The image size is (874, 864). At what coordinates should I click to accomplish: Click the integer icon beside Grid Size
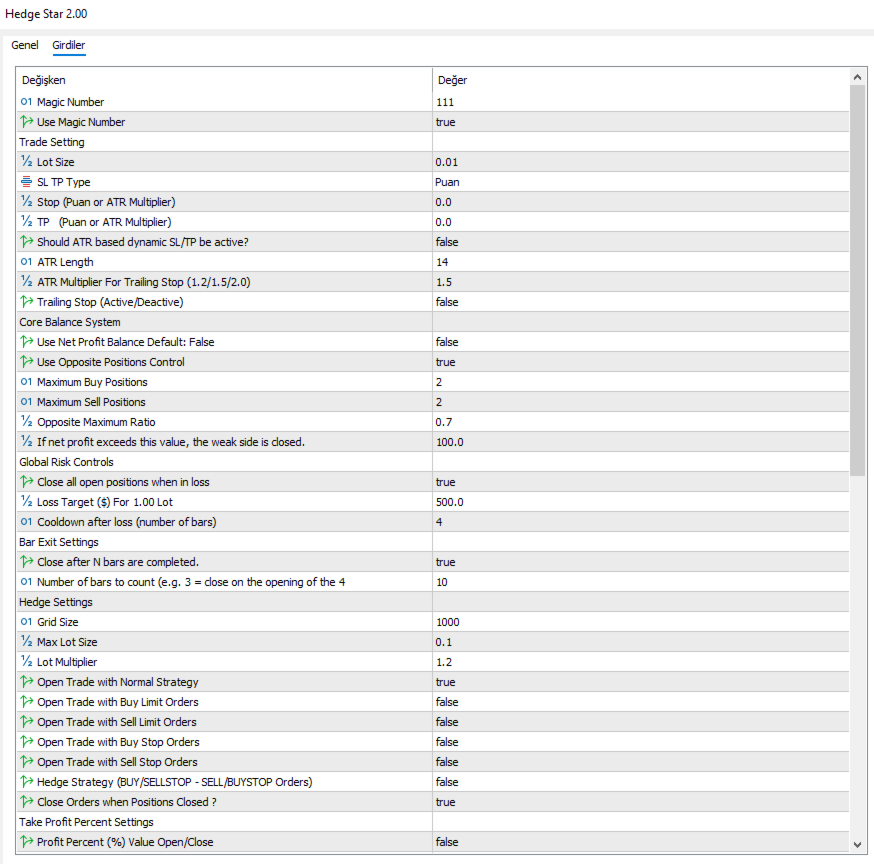coord(26,622)
